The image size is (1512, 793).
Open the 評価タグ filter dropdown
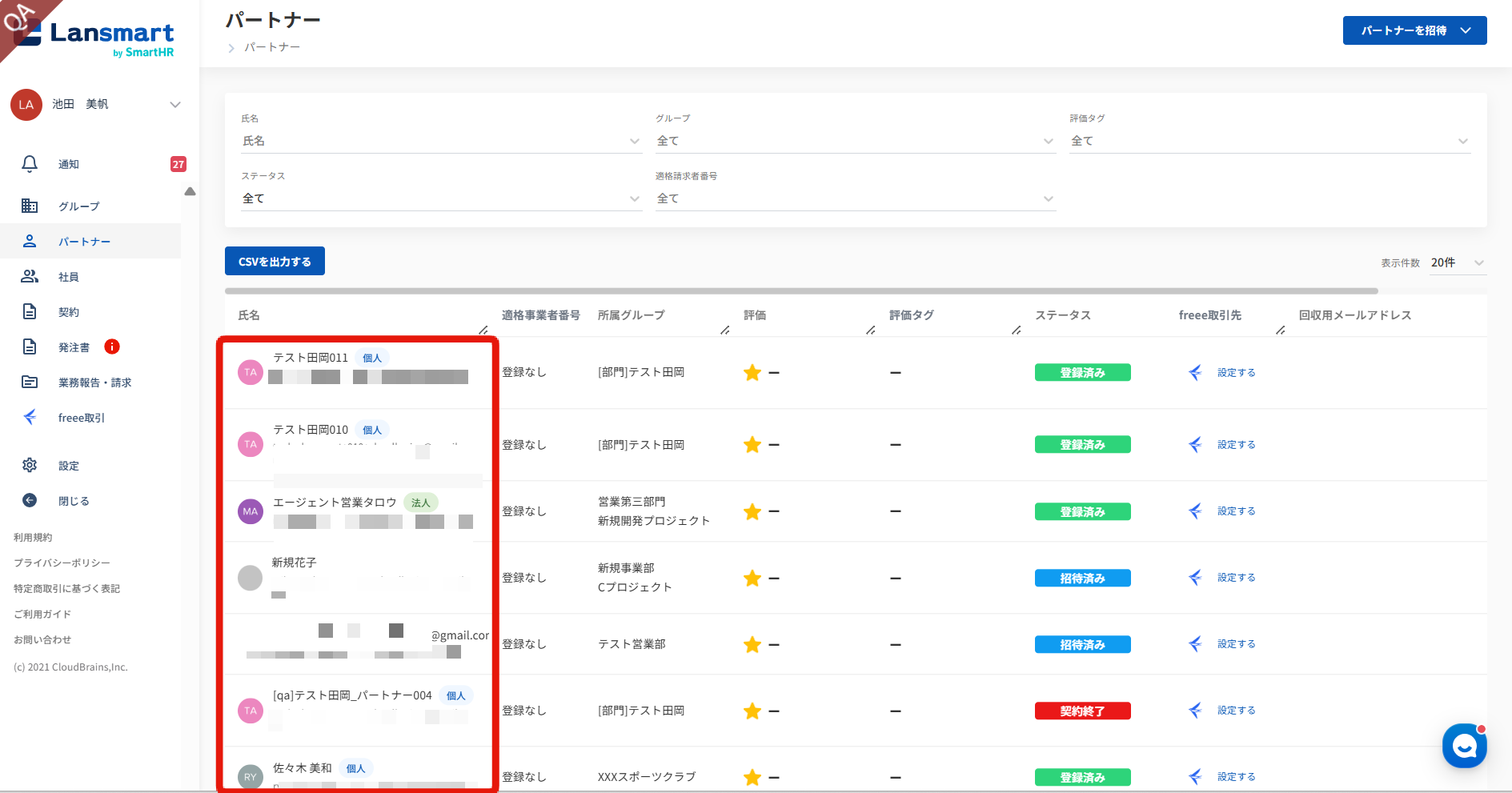click(1269, 141)
